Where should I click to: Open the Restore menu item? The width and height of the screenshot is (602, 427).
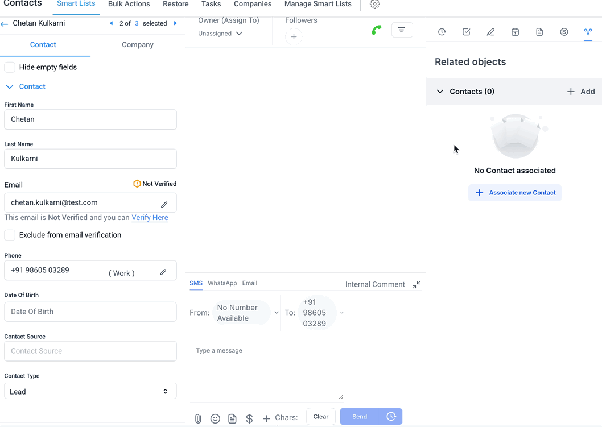175,4
